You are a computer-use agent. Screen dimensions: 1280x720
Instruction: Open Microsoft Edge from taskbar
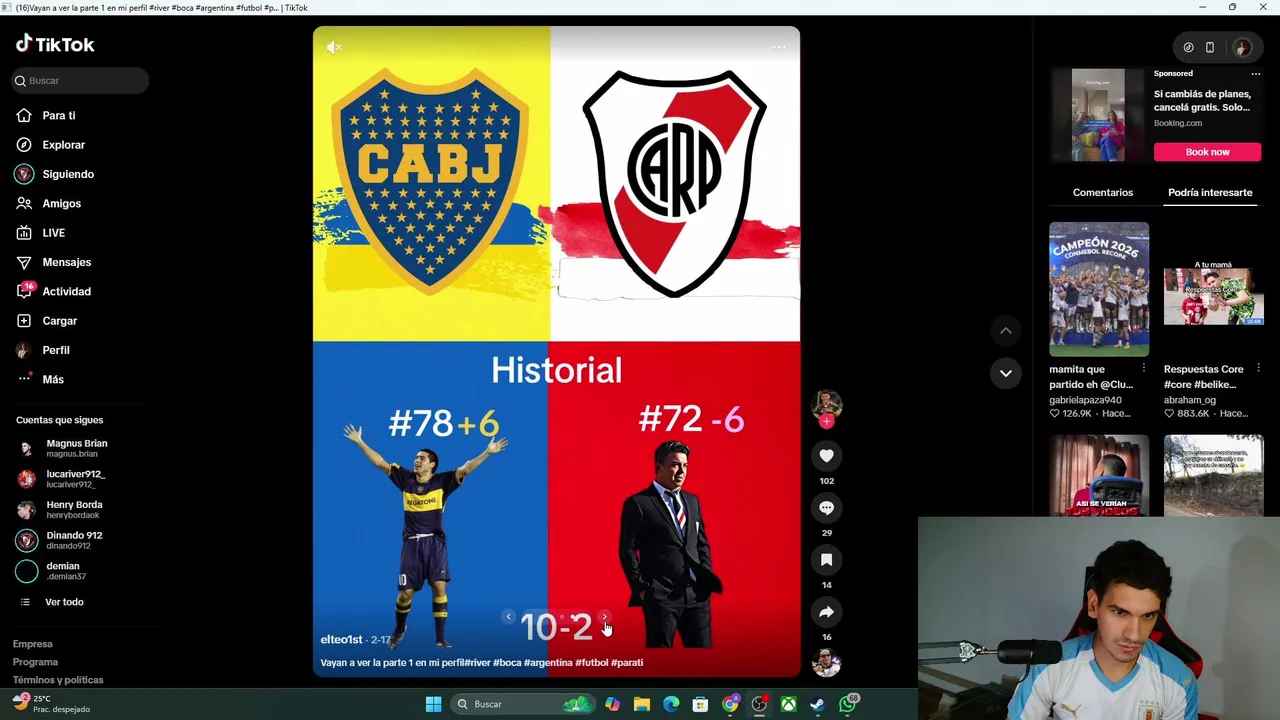click(671, 704)
